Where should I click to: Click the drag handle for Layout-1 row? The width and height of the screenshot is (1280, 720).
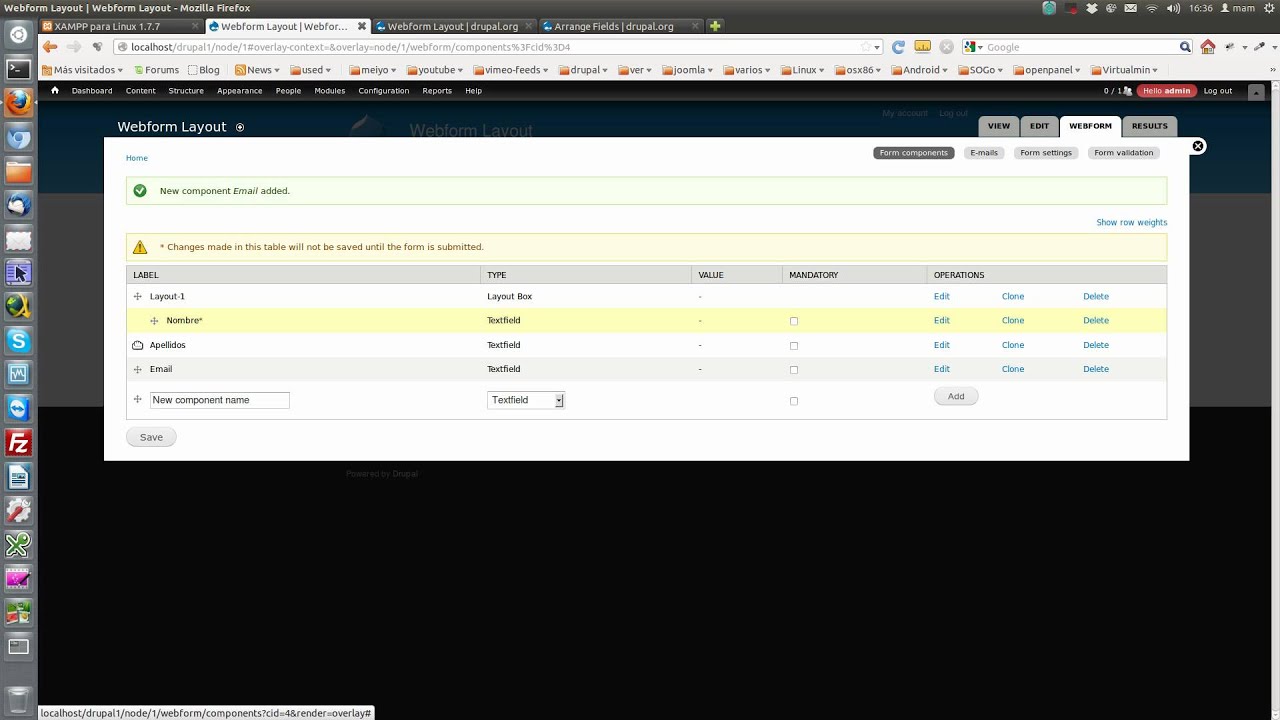pos(138,296)
